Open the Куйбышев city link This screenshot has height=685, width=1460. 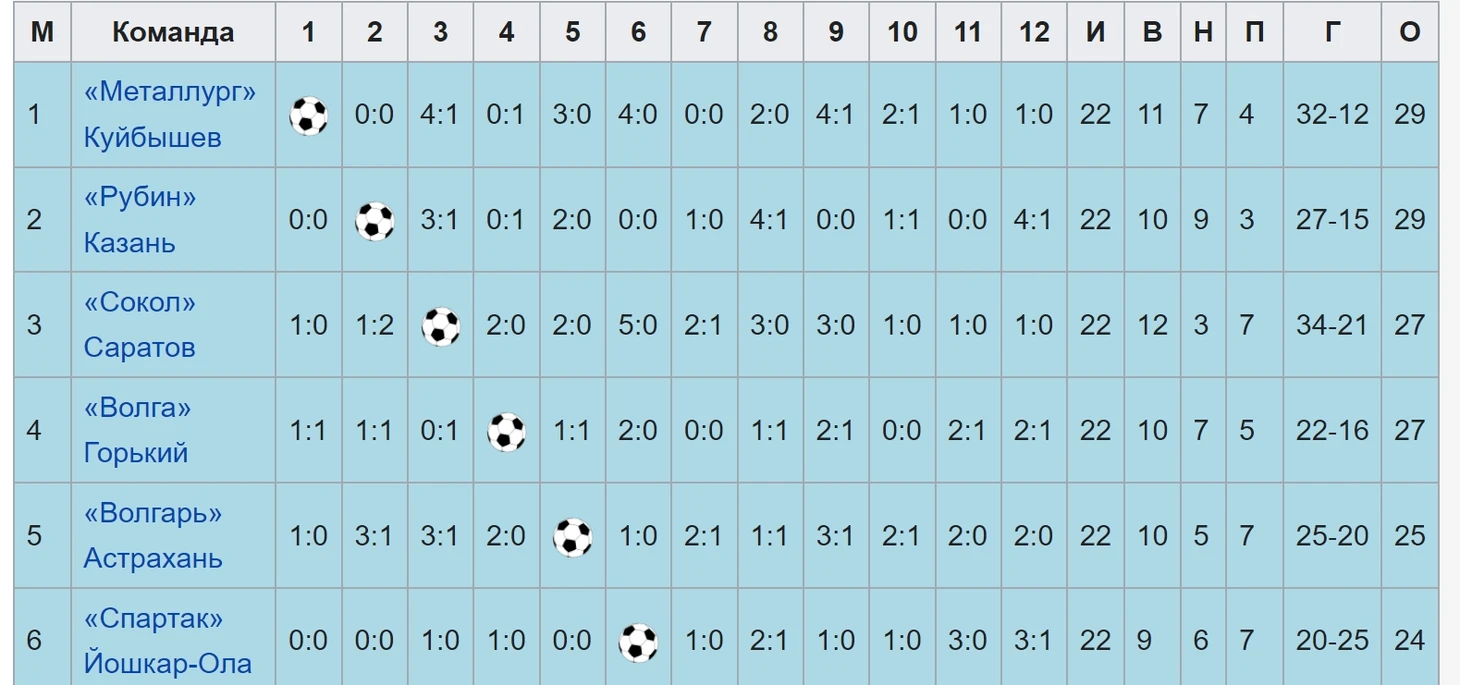tap(152, 137)
